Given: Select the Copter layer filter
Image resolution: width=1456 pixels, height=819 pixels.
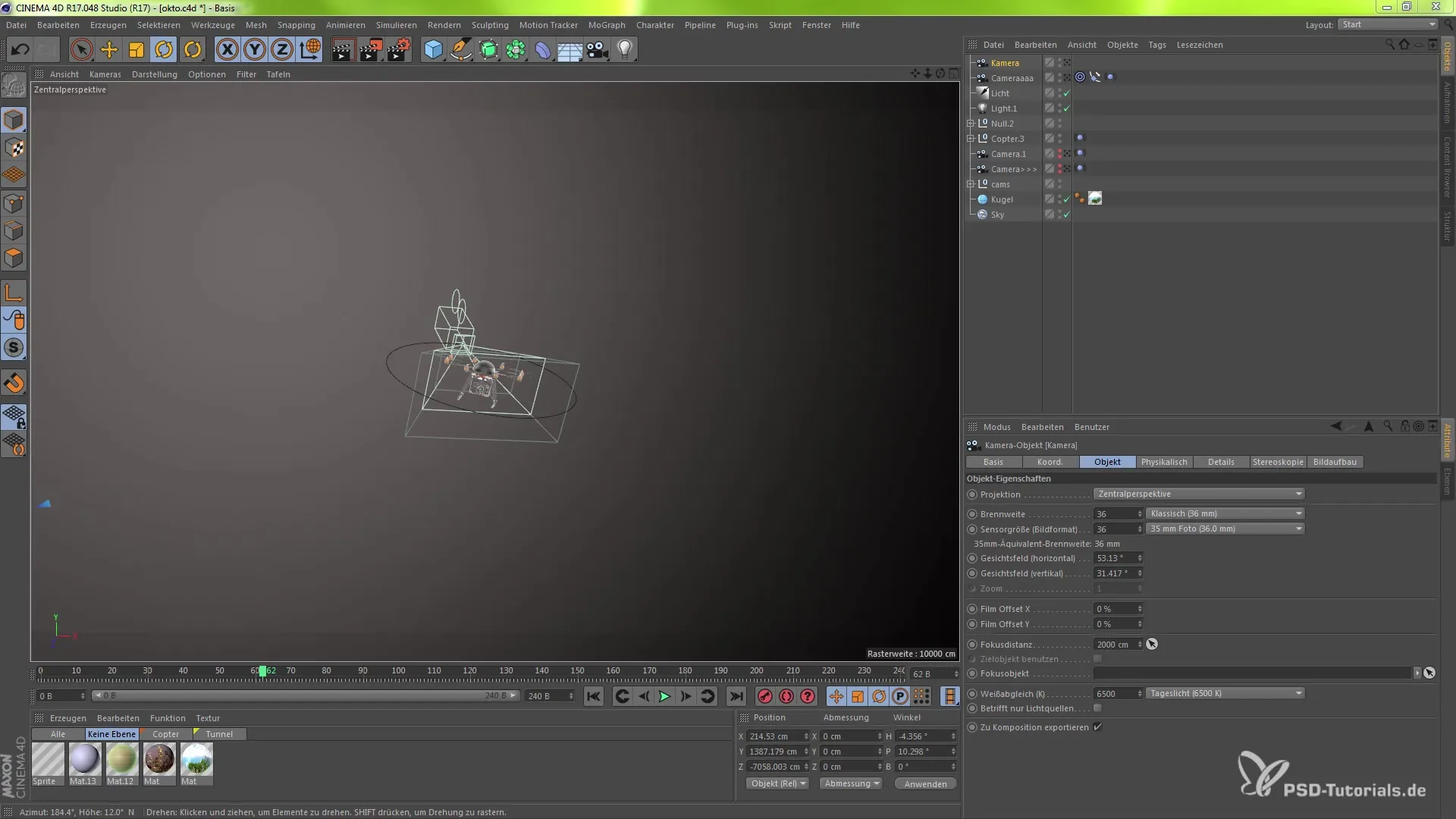Looking at the screenshot, I should click(165, 734).
